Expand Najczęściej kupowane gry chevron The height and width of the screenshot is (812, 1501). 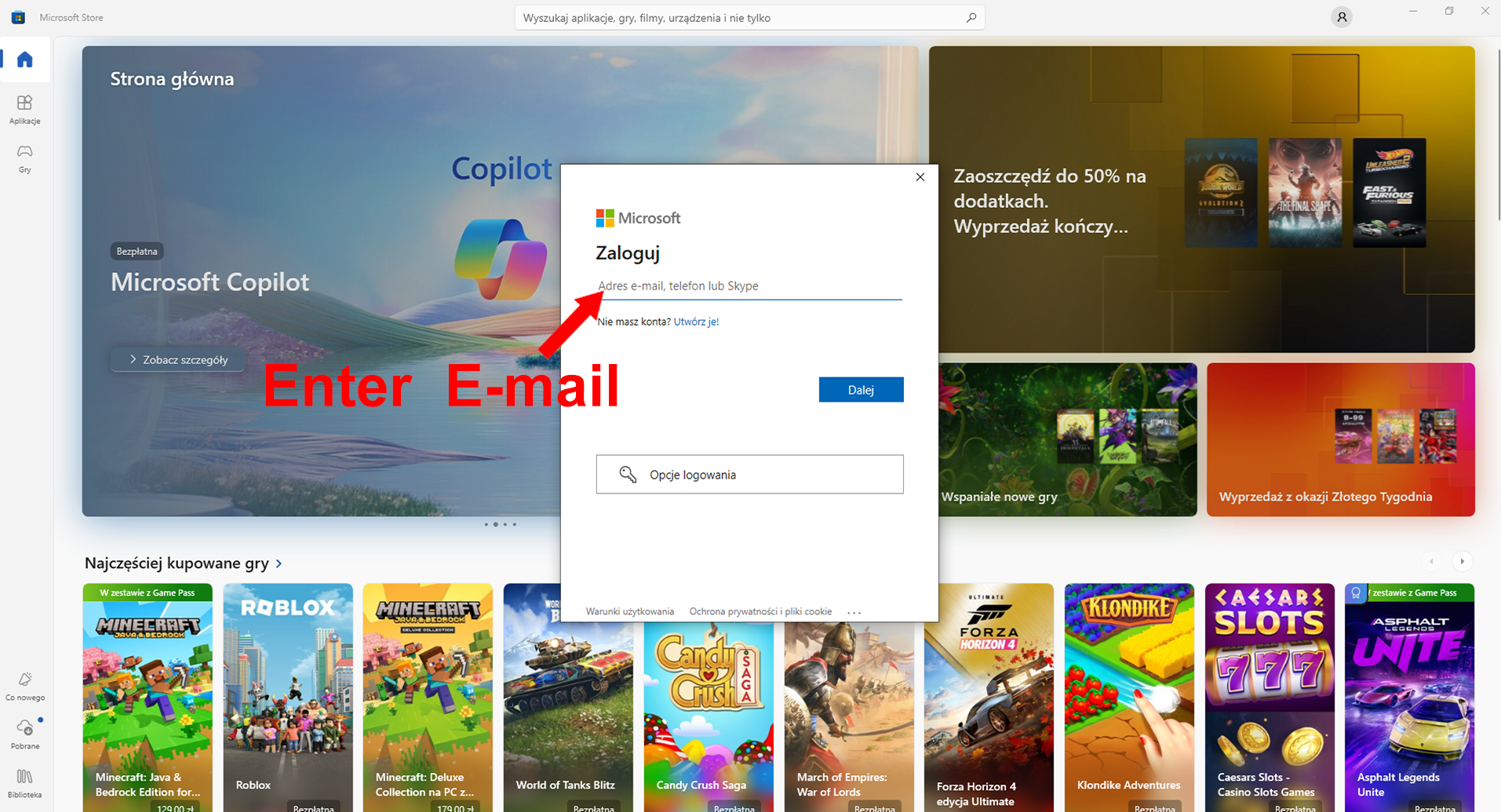279,563
